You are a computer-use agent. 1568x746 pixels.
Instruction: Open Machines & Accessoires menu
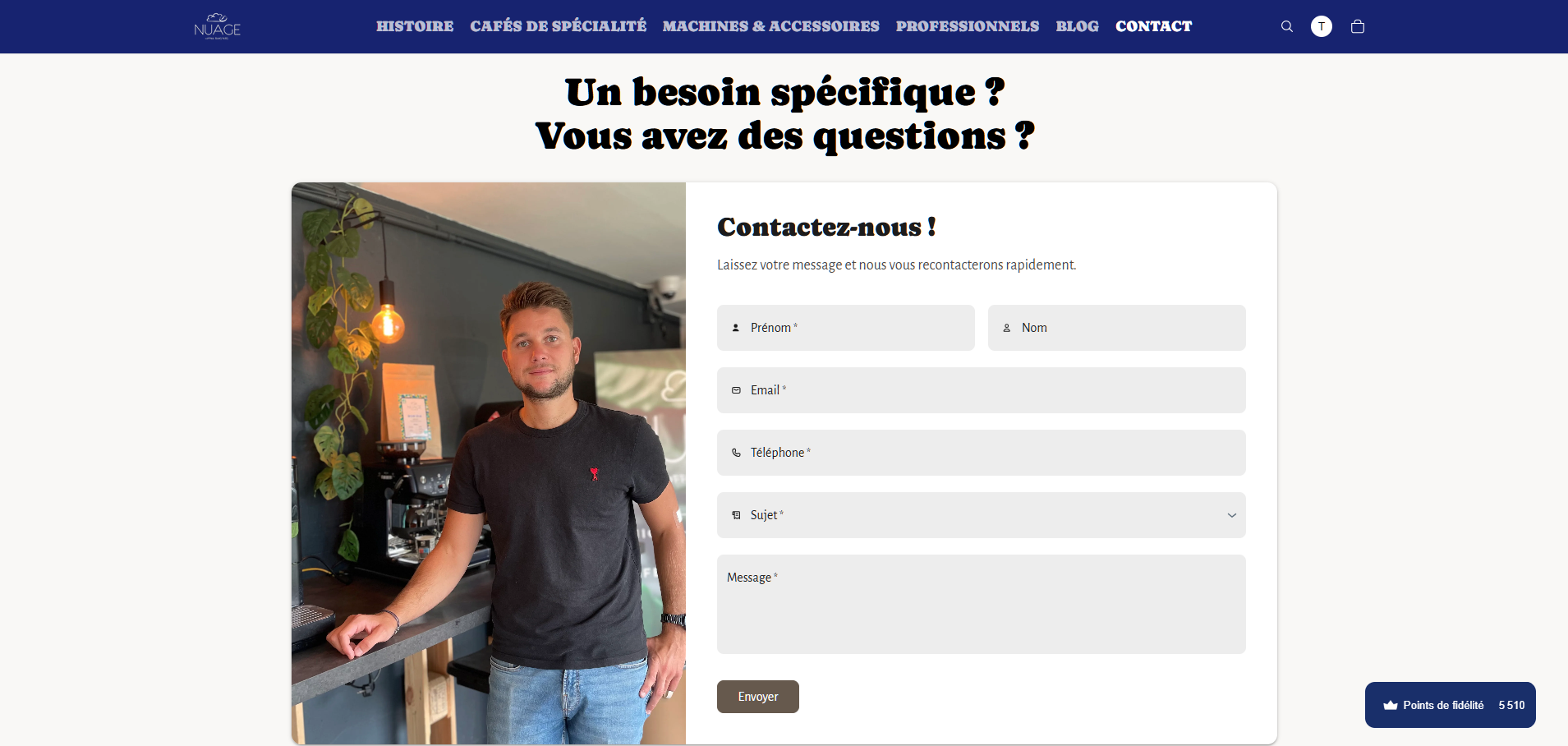[x=770, y=26]
